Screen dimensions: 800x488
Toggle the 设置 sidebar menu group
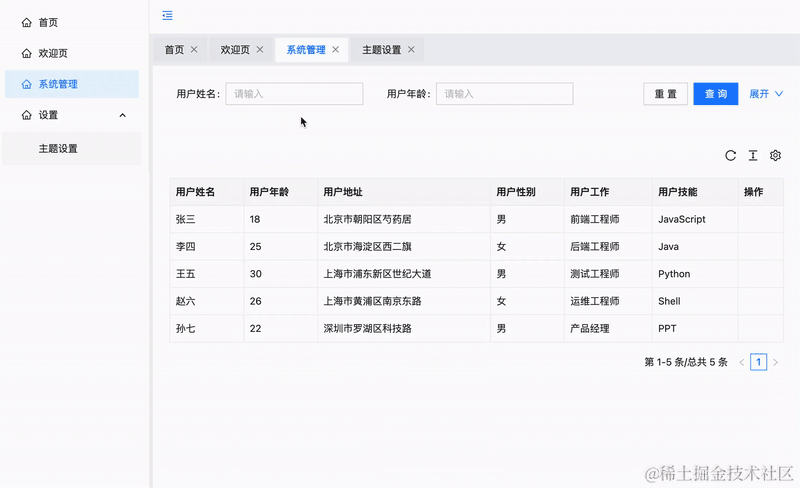click(72, 115)
